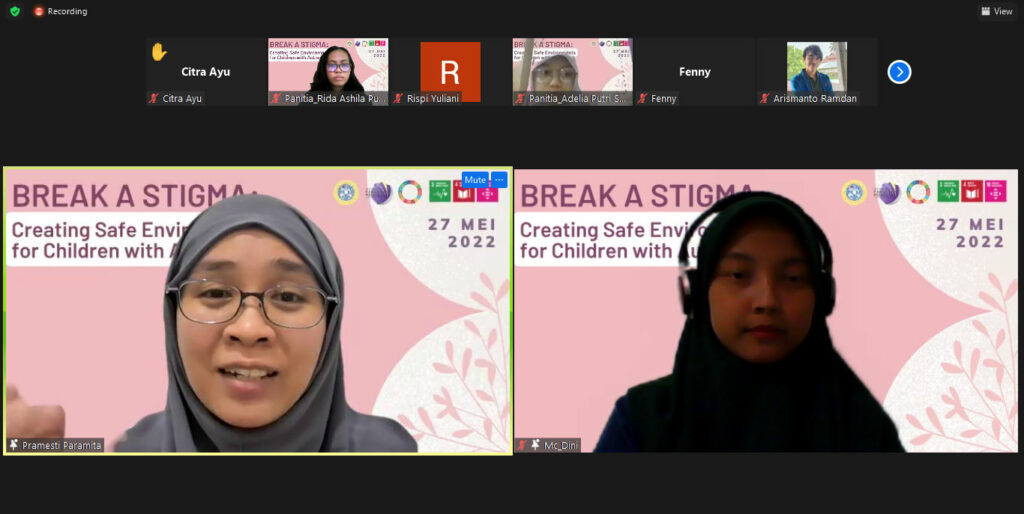Select Fenny's participant tile
This screenshot has height=514, width=1024.
694,72
